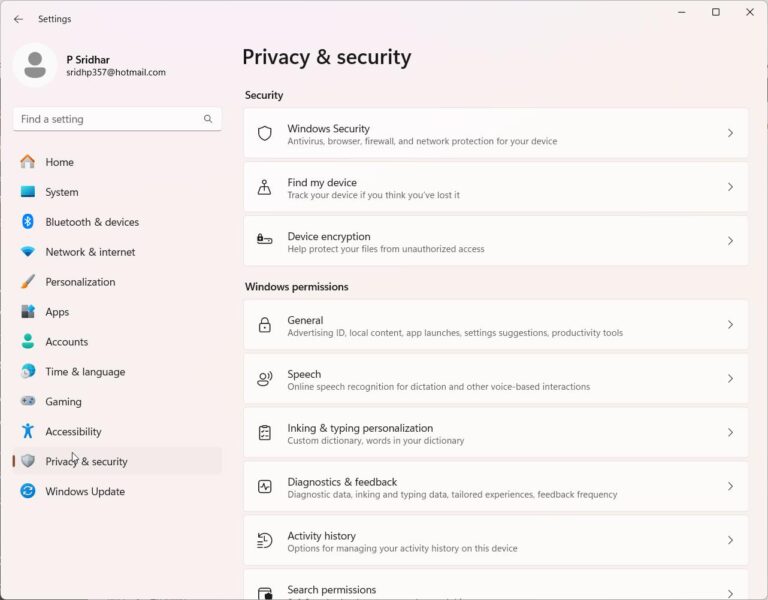The height and width of the screenshot is (600, 768).
Task: Click the Gaming label in sidebar
Action: click(64, 402)
